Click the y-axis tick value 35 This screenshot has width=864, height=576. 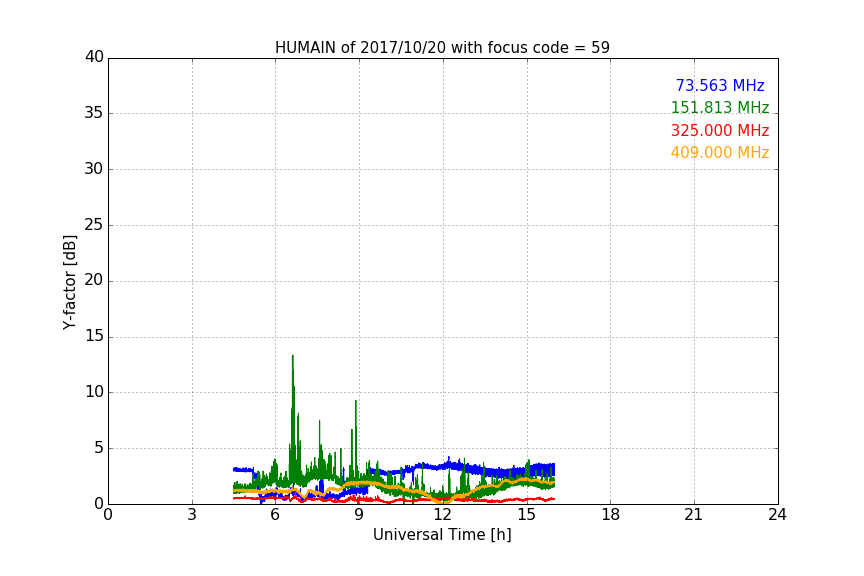(94, 113)
